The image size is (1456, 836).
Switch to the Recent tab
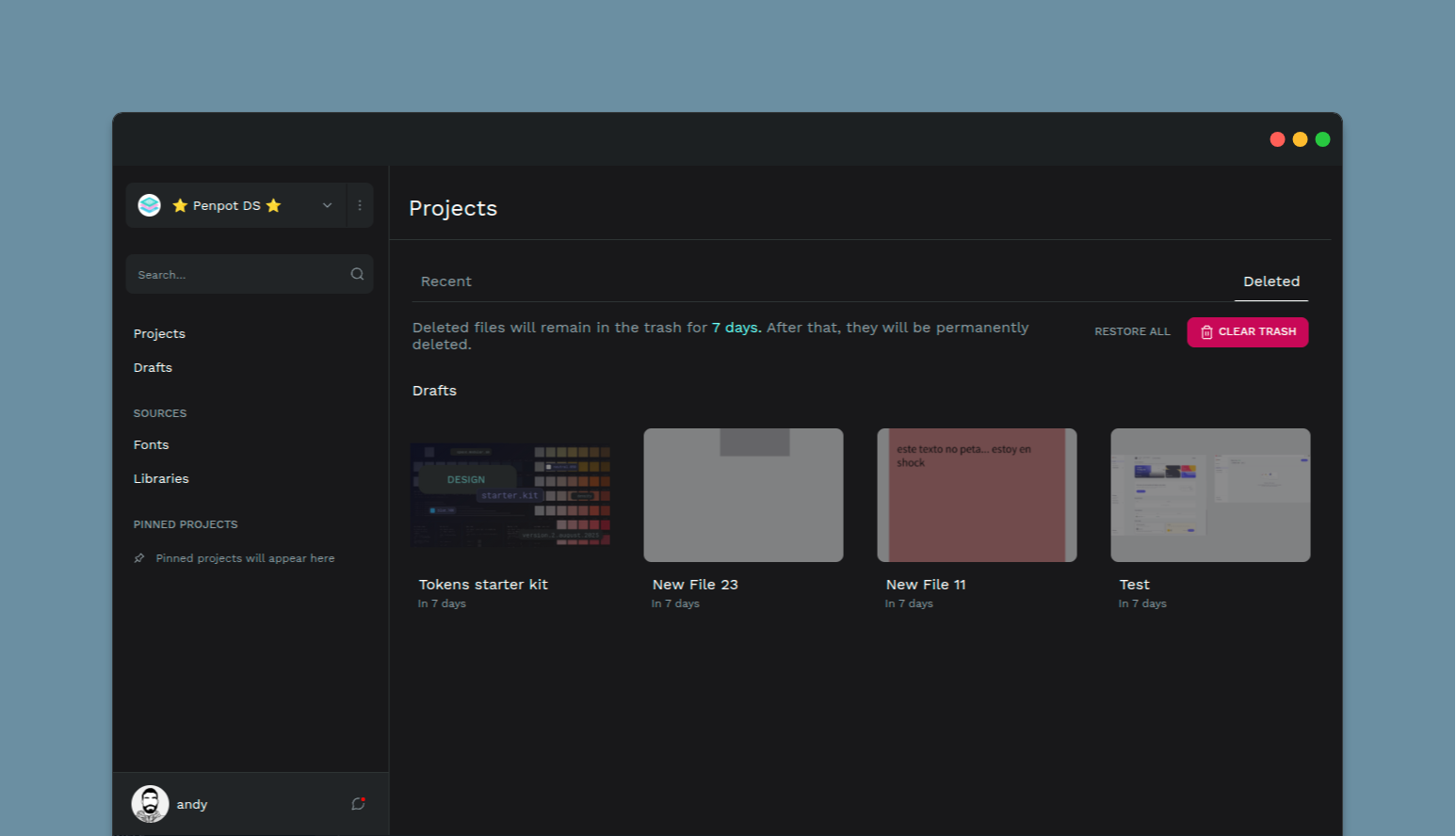[445, 281]
